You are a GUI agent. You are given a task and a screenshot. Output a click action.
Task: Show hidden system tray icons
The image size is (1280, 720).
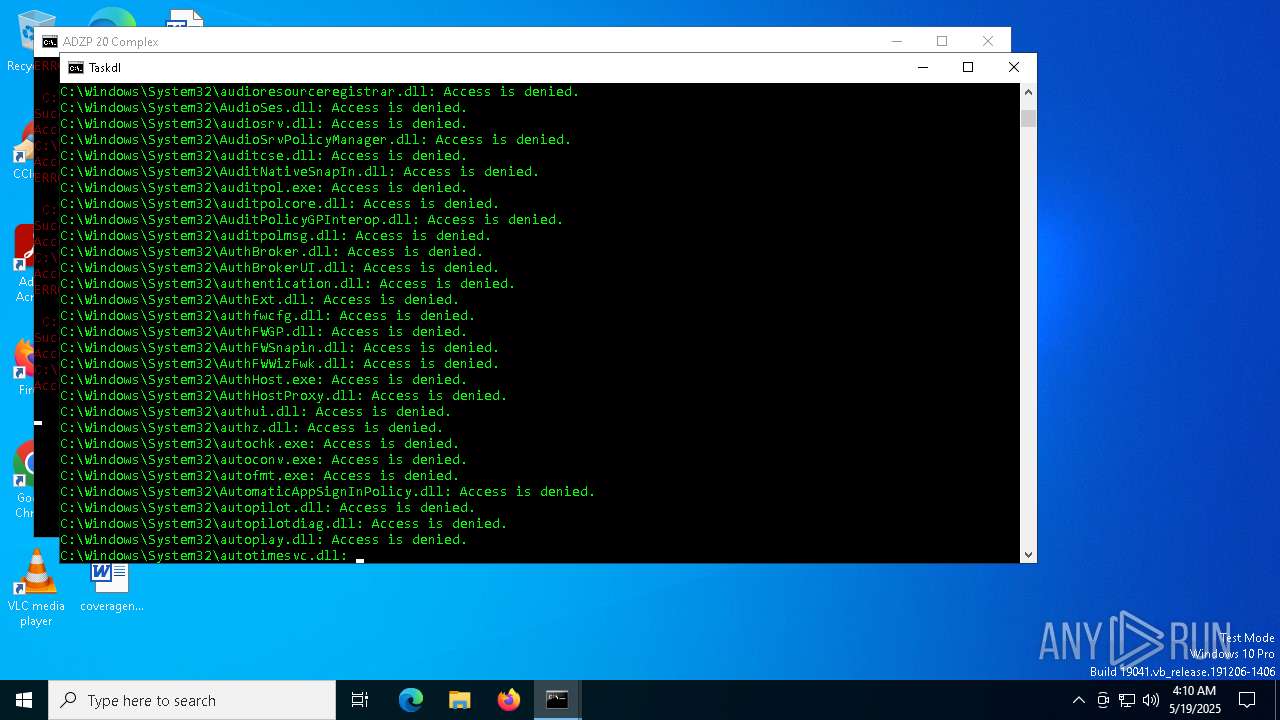click(x=1078, y=700)
